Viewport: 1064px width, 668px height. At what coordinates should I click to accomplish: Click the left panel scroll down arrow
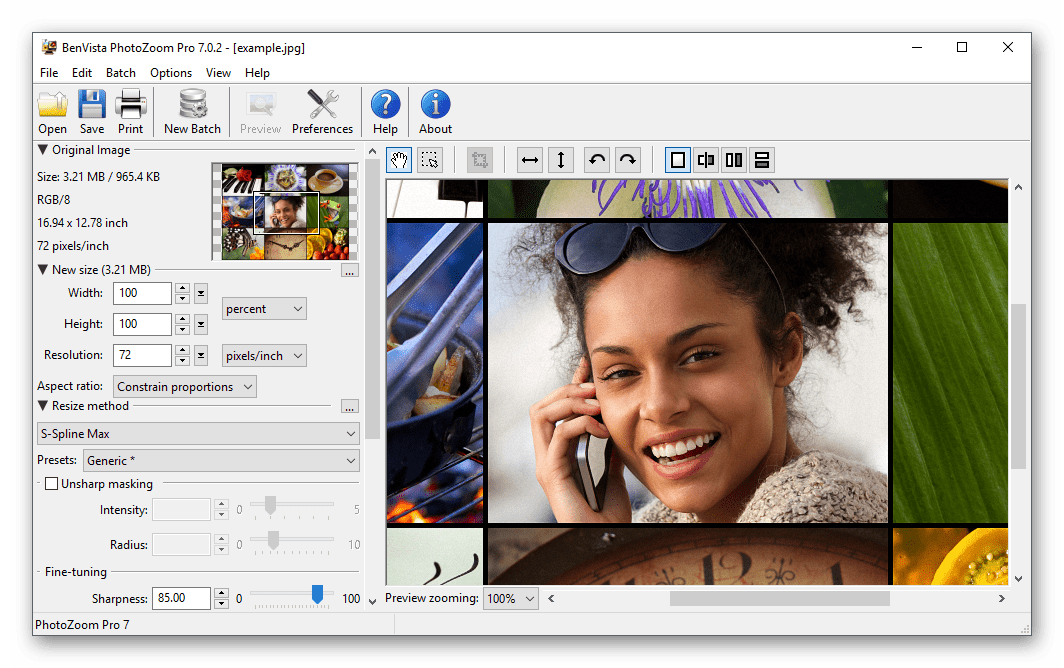coord(372,601)
